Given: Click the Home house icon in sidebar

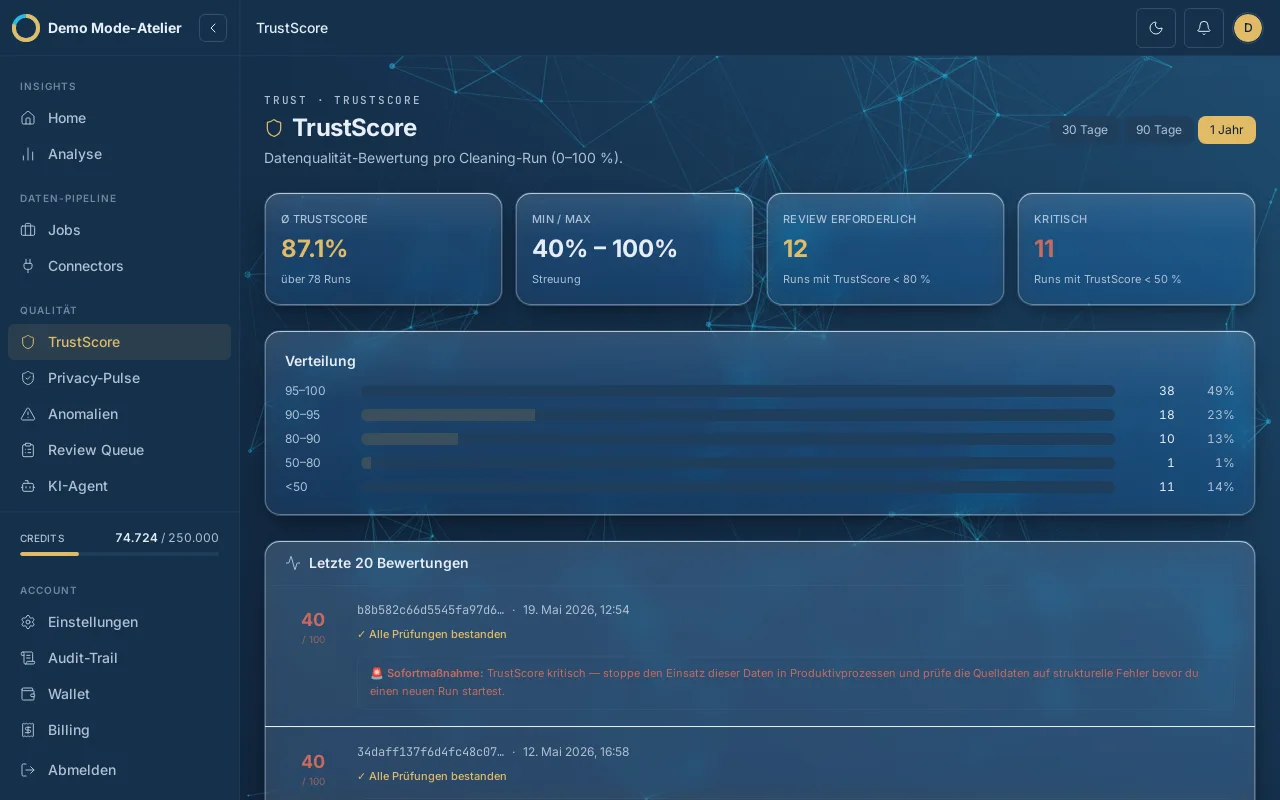Looking at the screenshot, I should 28,118.
